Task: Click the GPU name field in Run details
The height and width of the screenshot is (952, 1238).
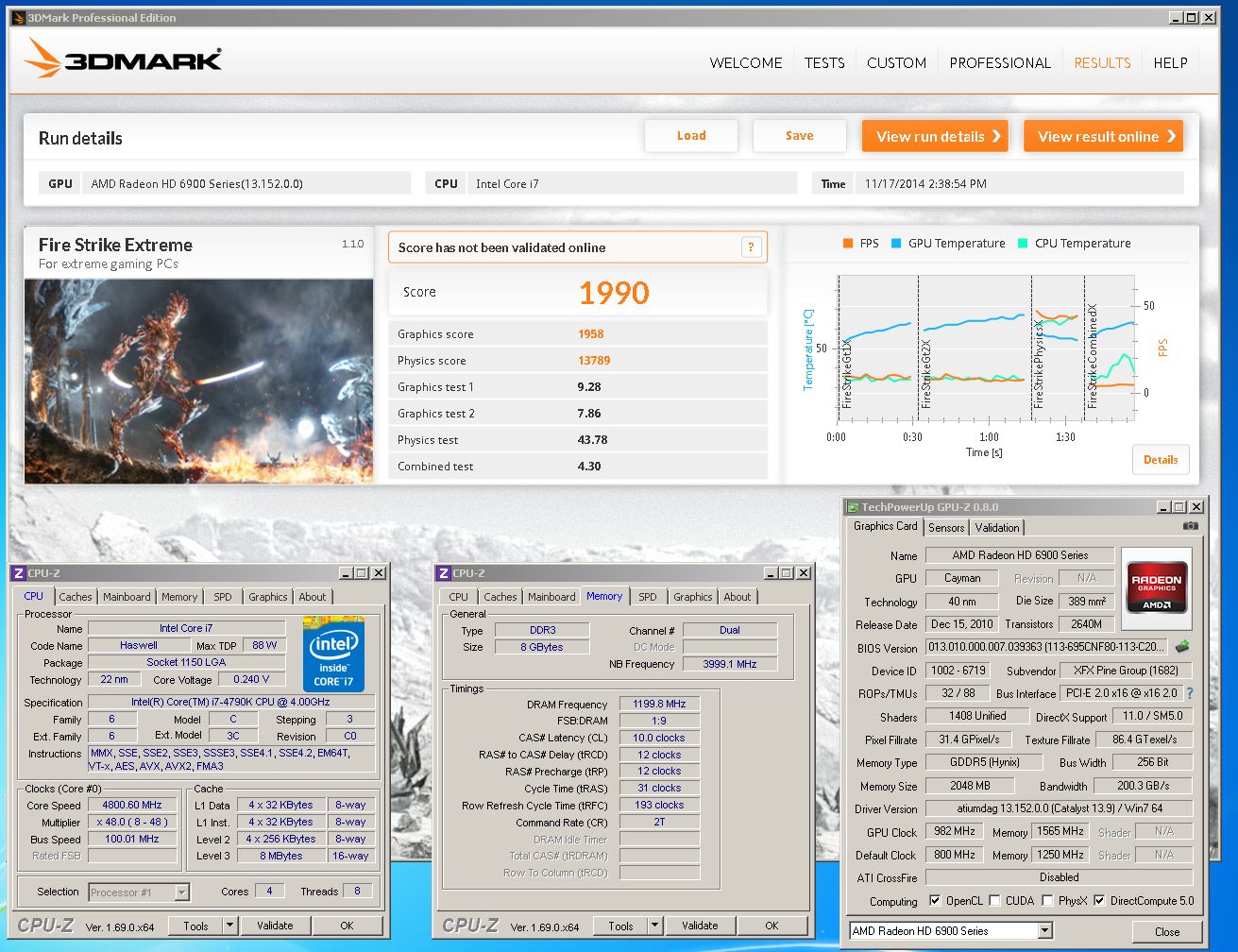Action: (x=246, y=183)
